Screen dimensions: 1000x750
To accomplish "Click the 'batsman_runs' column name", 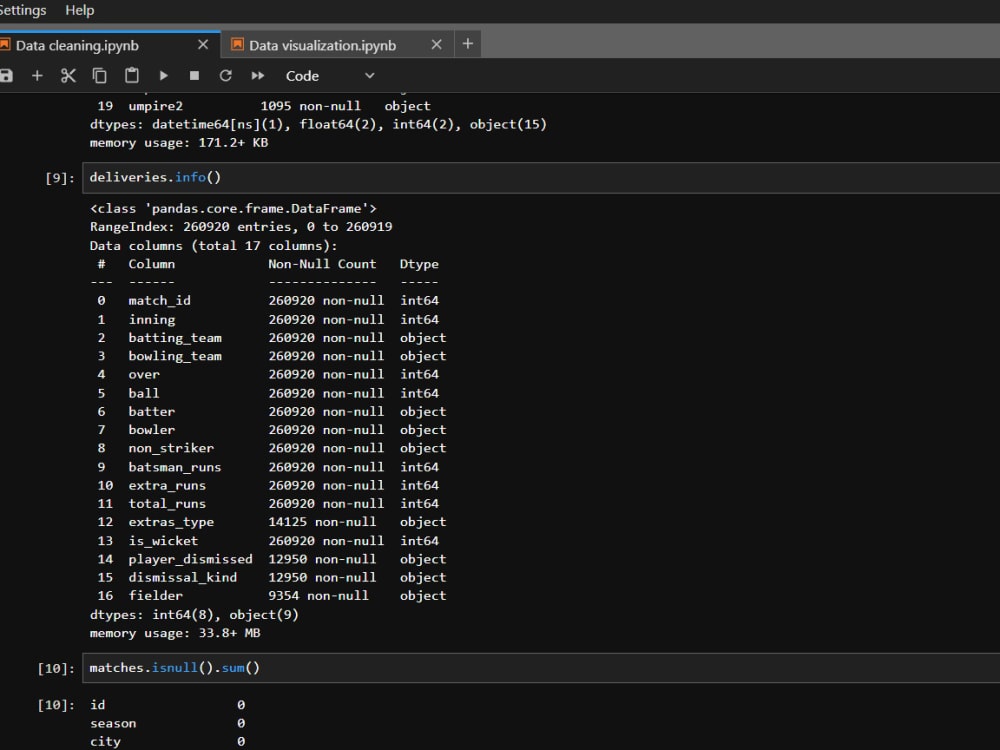I will [175, 467].
